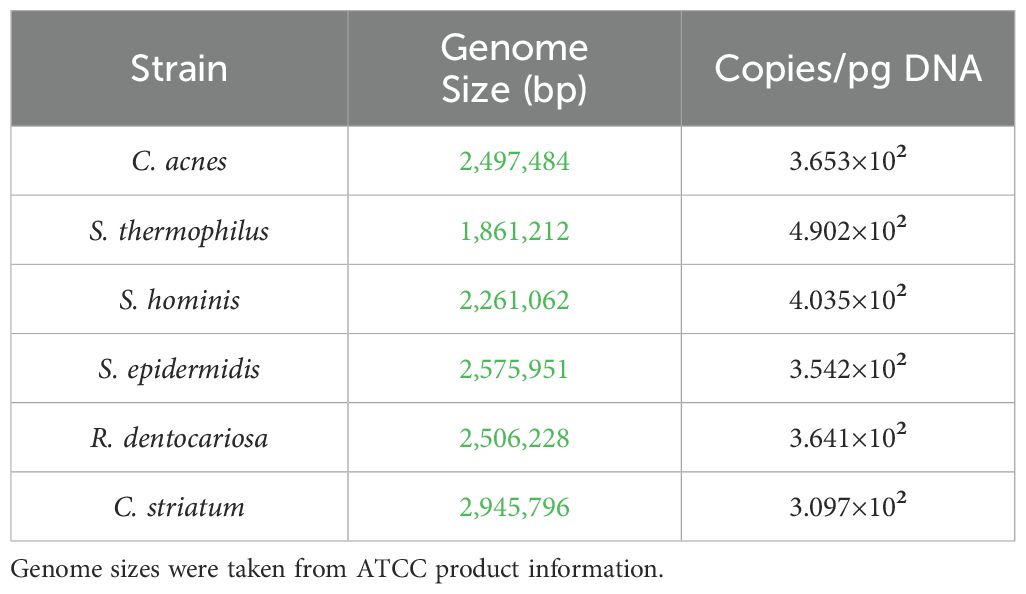Select the C. striatum strain cell
Image resolution: width=1026 pixels, height=594 pixels.
[179, 507]
